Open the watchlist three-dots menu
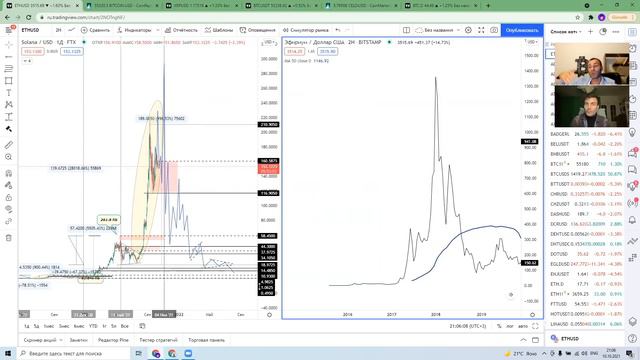 [616, 31]
